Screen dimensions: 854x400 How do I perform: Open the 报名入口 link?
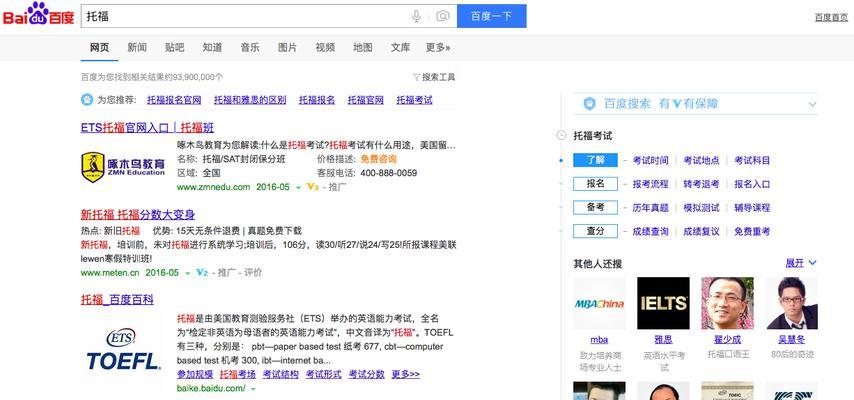[752, 184]
